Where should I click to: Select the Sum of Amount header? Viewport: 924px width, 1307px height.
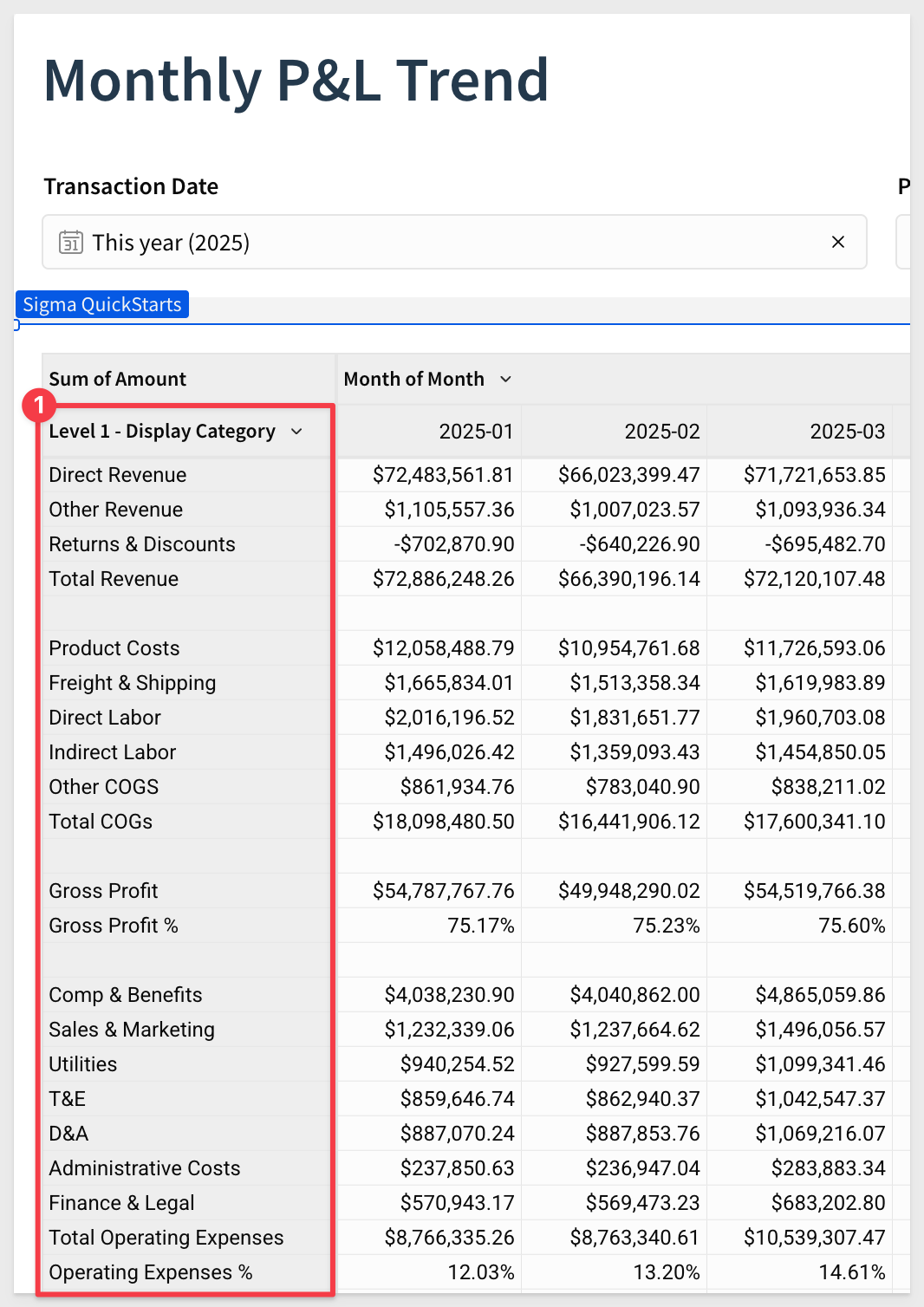point(118,380)
